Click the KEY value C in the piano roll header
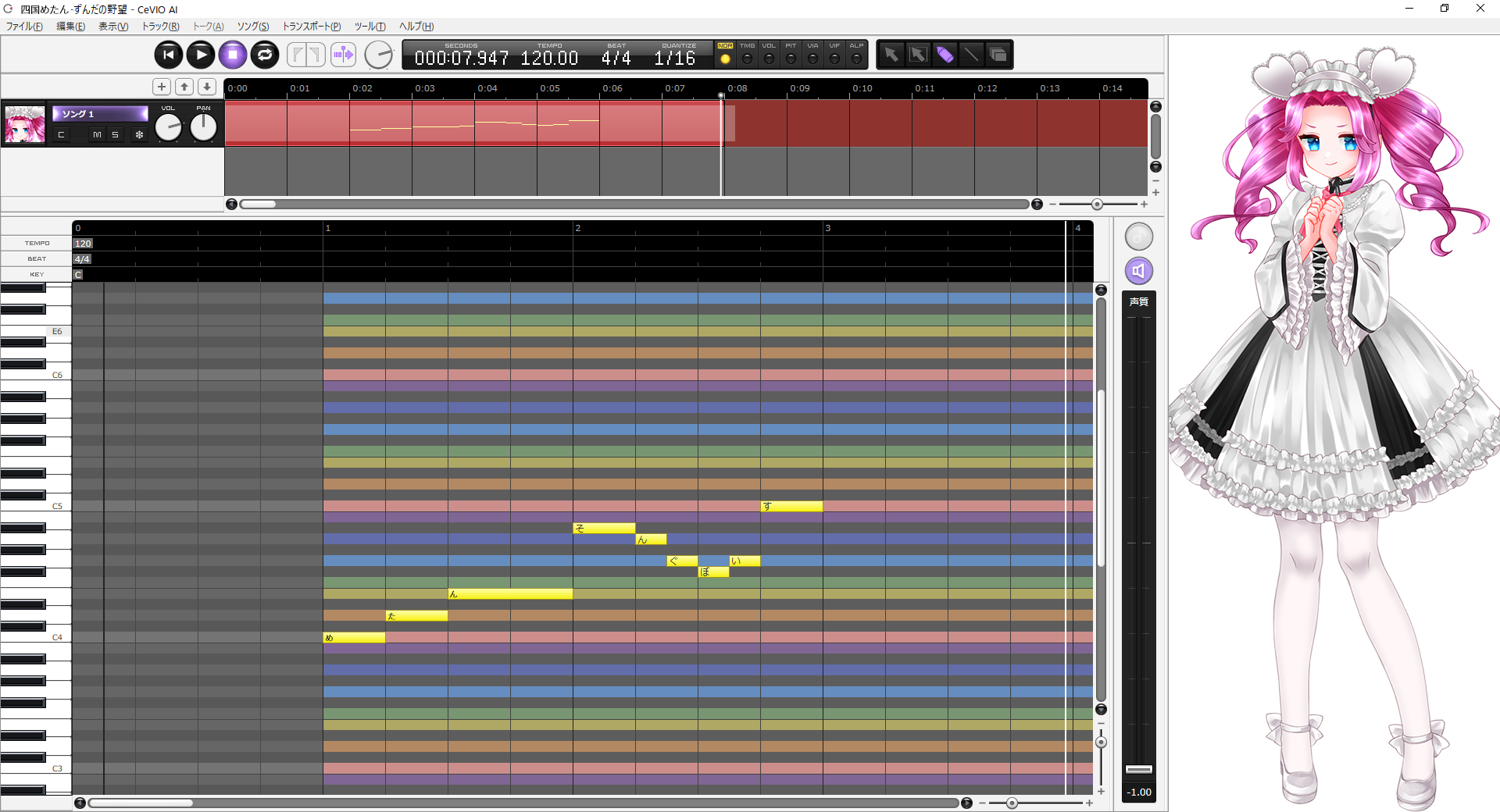 pyautogui.click(x=78, y=275)
